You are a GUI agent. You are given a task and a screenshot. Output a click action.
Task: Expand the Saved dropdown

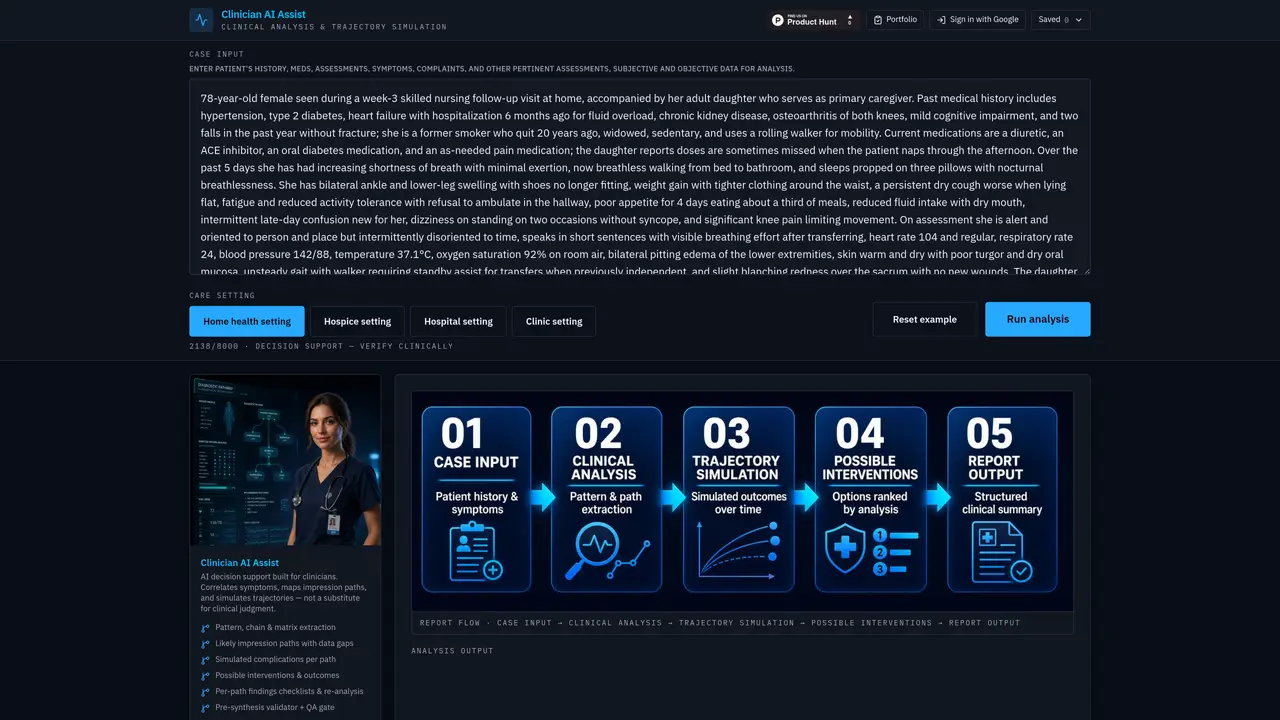[1060, 20]
